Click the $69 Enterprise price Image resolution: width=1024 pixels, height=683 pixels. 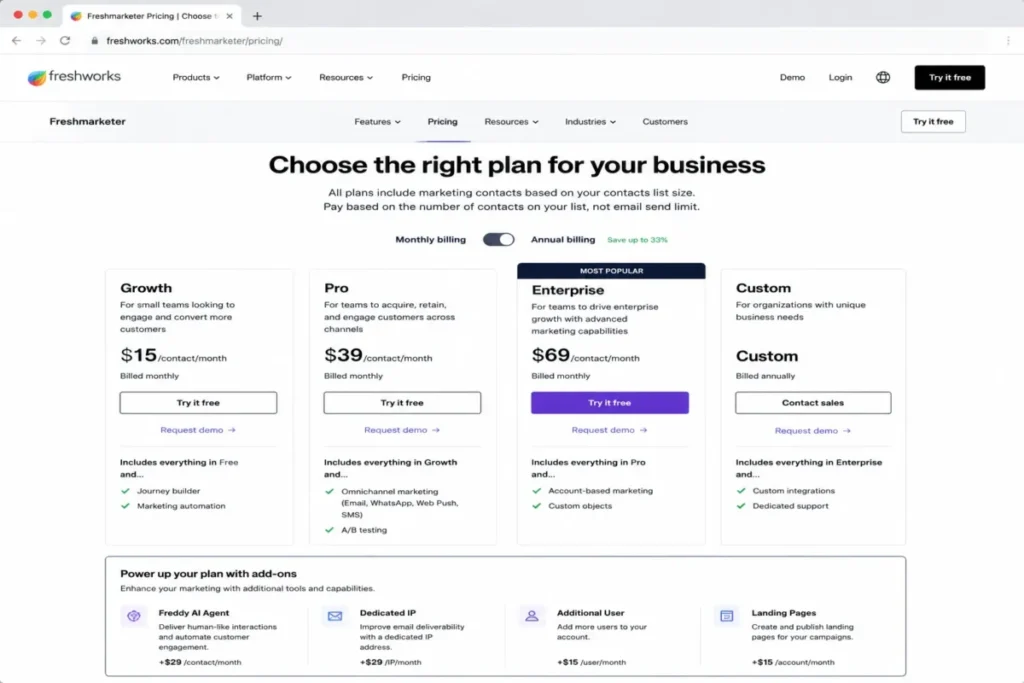click(x=551, y=355)
